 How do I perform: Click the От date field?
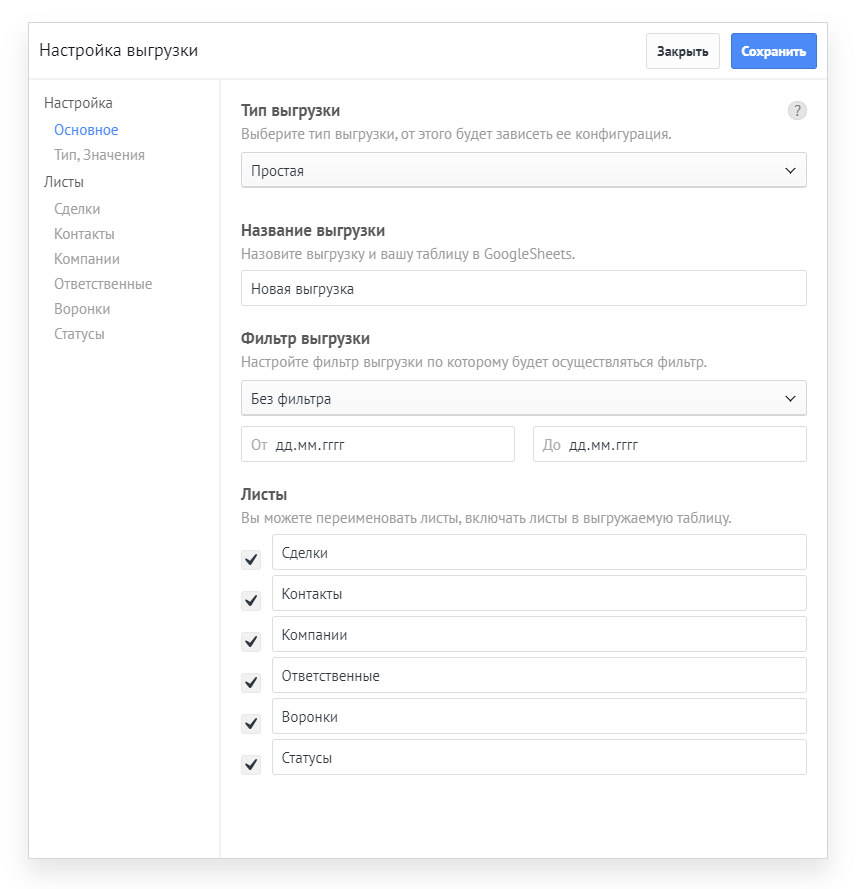tap(377, 443)
